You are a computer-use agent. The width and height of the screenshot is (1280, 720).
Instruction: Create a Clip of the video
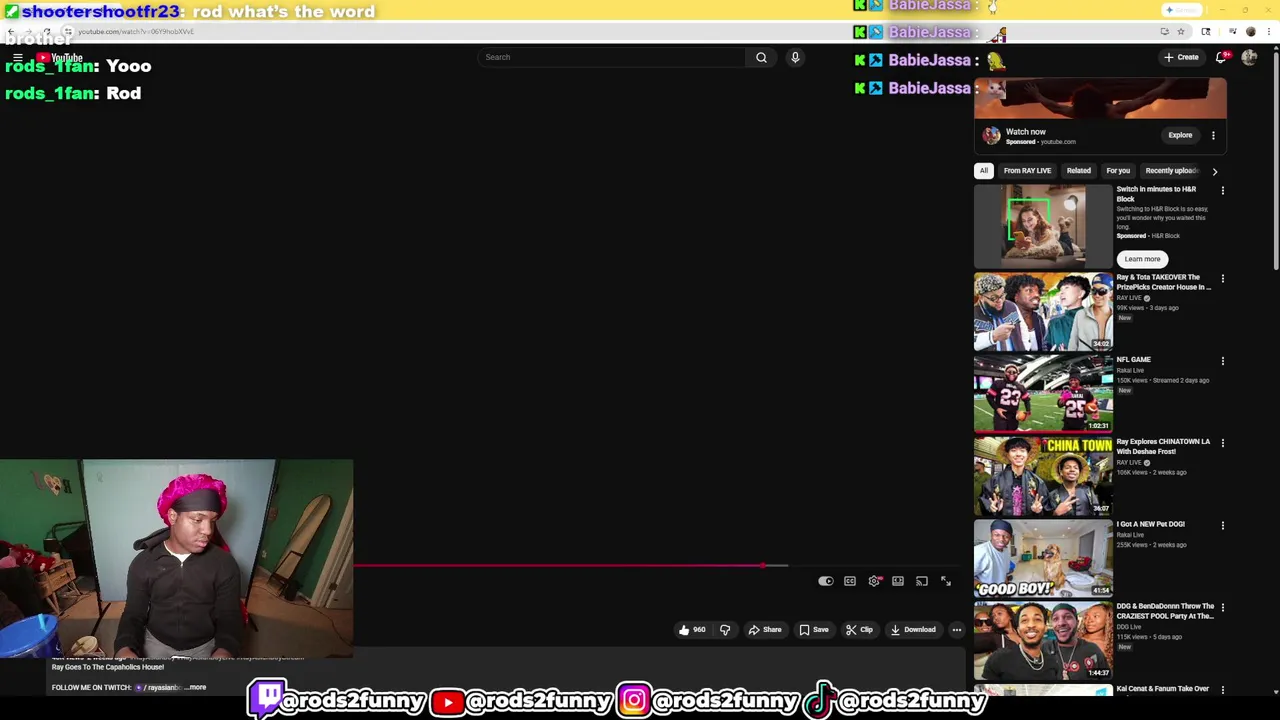click(859, 630)
